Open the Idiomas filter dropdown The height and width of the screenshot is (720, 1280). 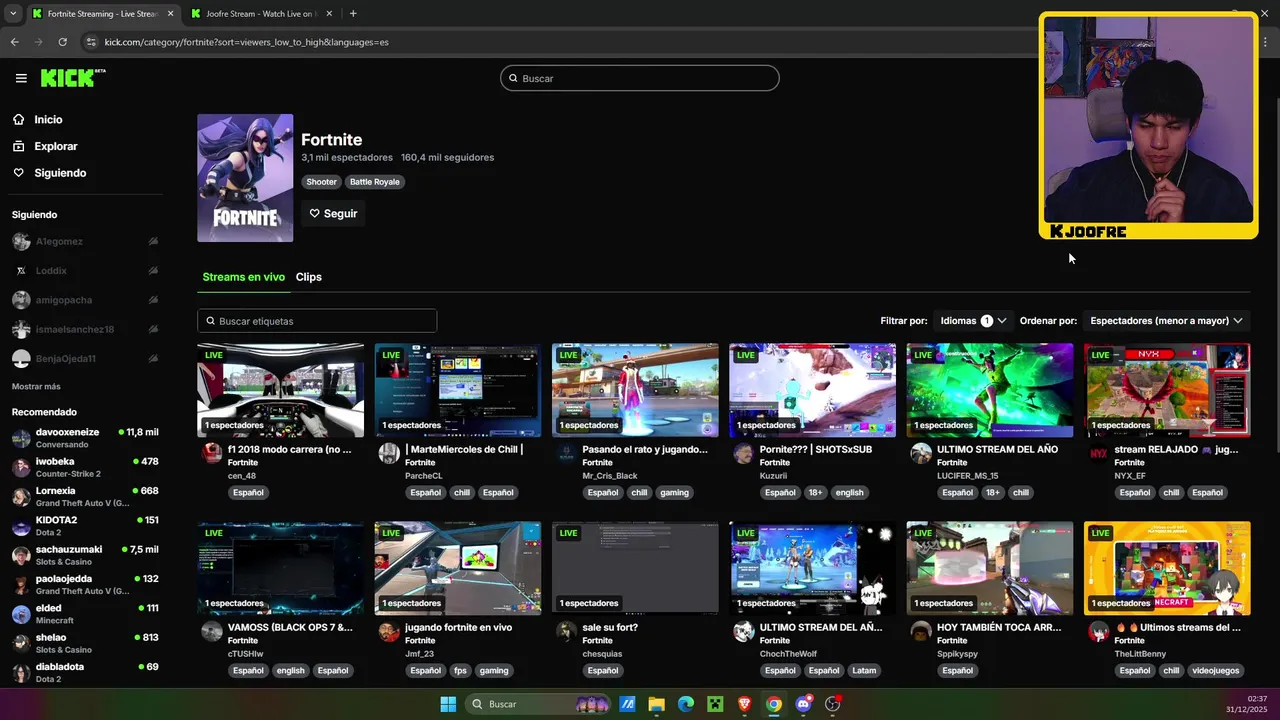click(x=973, y=321)
